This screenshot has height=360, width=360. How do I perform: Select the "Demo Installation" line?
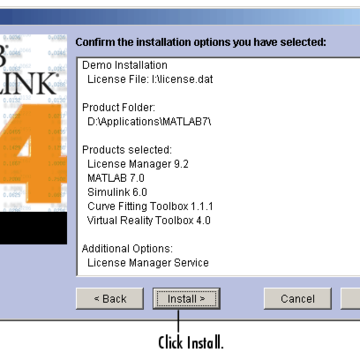[x=125, y=65]
